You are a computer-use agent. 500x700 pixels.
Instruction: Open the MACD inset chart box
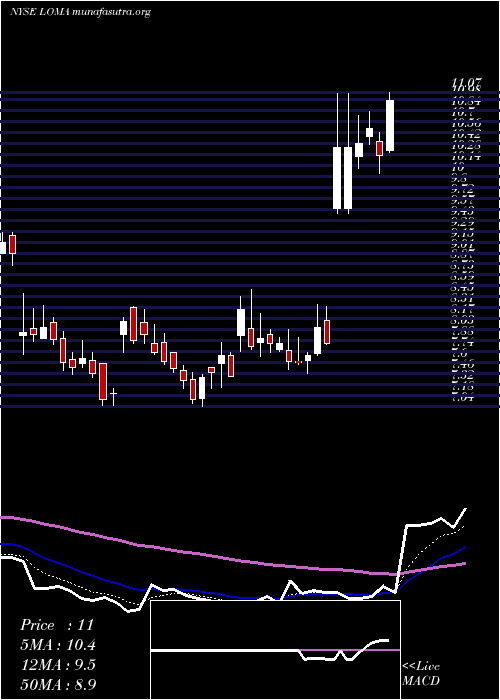pos(275,650)
